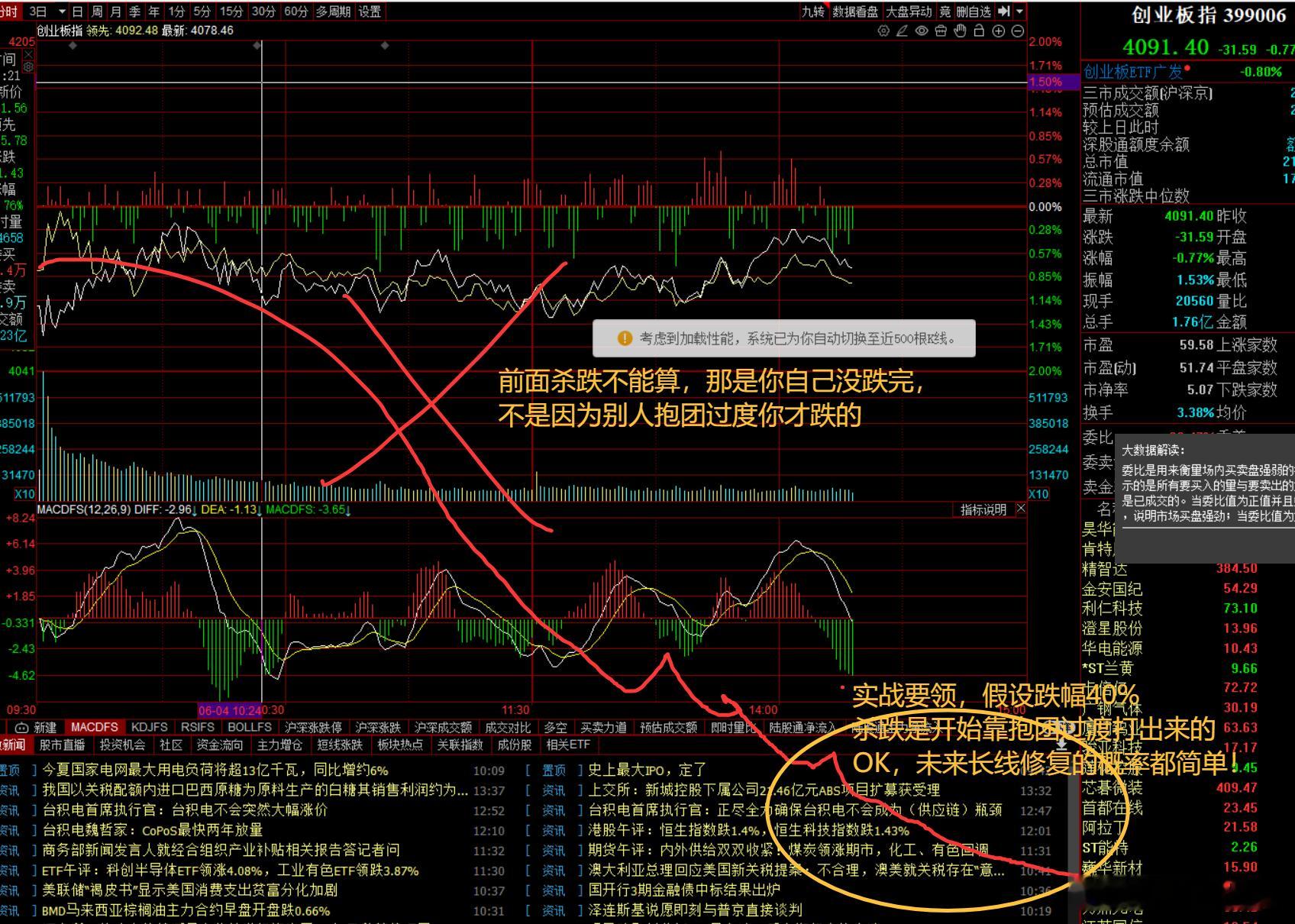Switch to 年 yearly period
Screen dimensions: 1295x924
tap(153, 11)
